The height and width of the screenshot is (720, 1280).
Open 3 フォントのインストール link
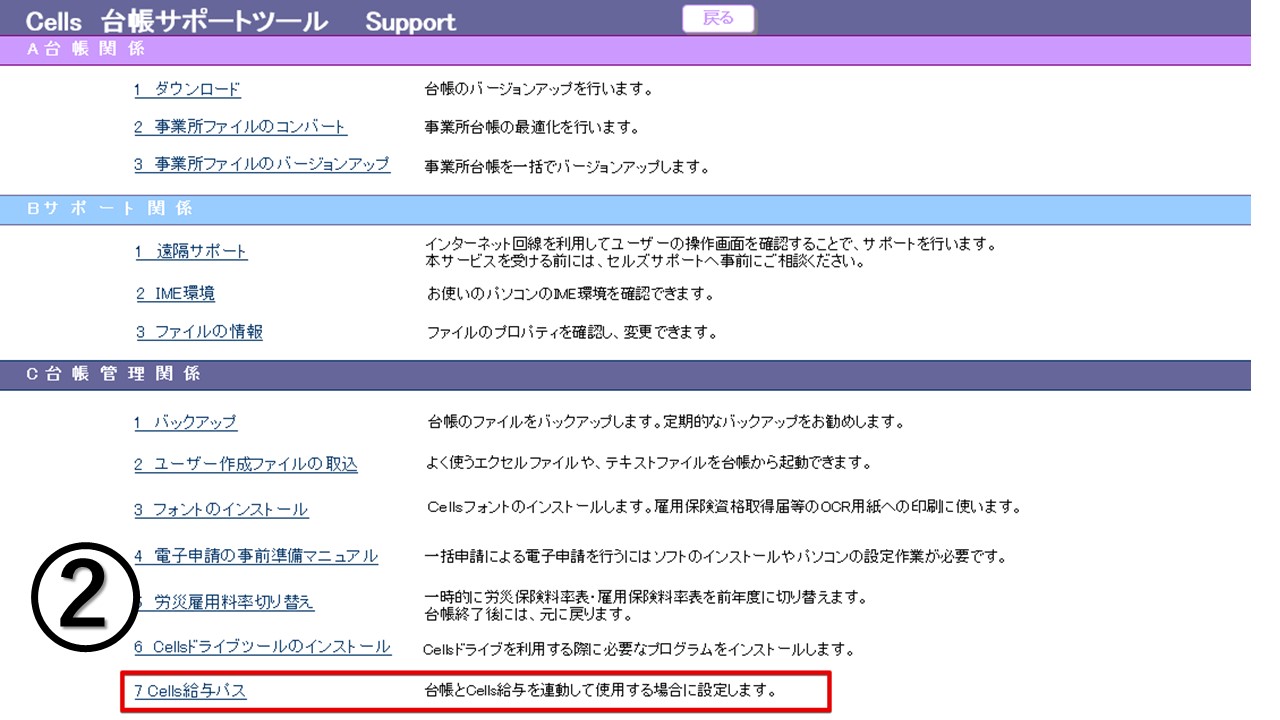pos(221,510)
